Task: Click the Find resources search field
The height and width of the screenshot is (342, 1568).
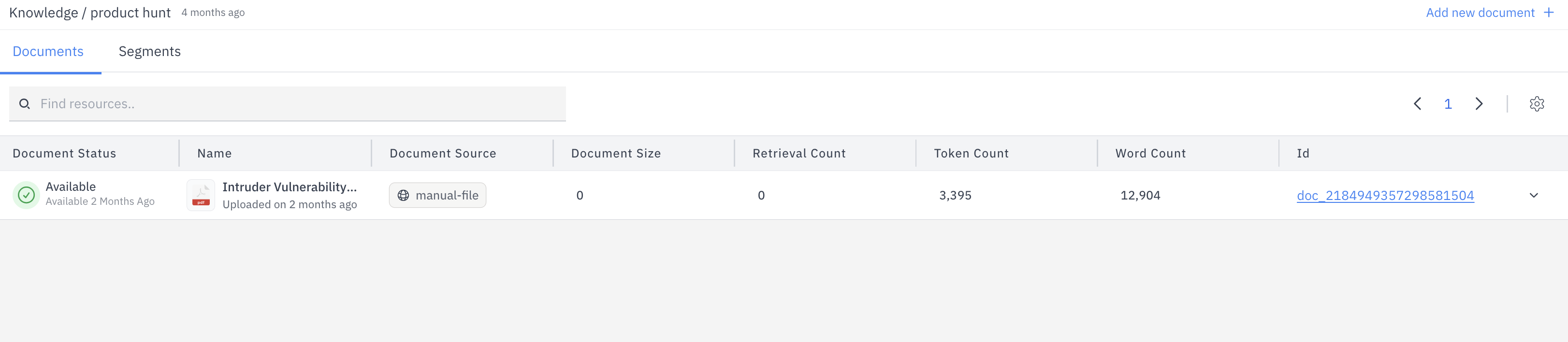Action: [x=286, y=103]
